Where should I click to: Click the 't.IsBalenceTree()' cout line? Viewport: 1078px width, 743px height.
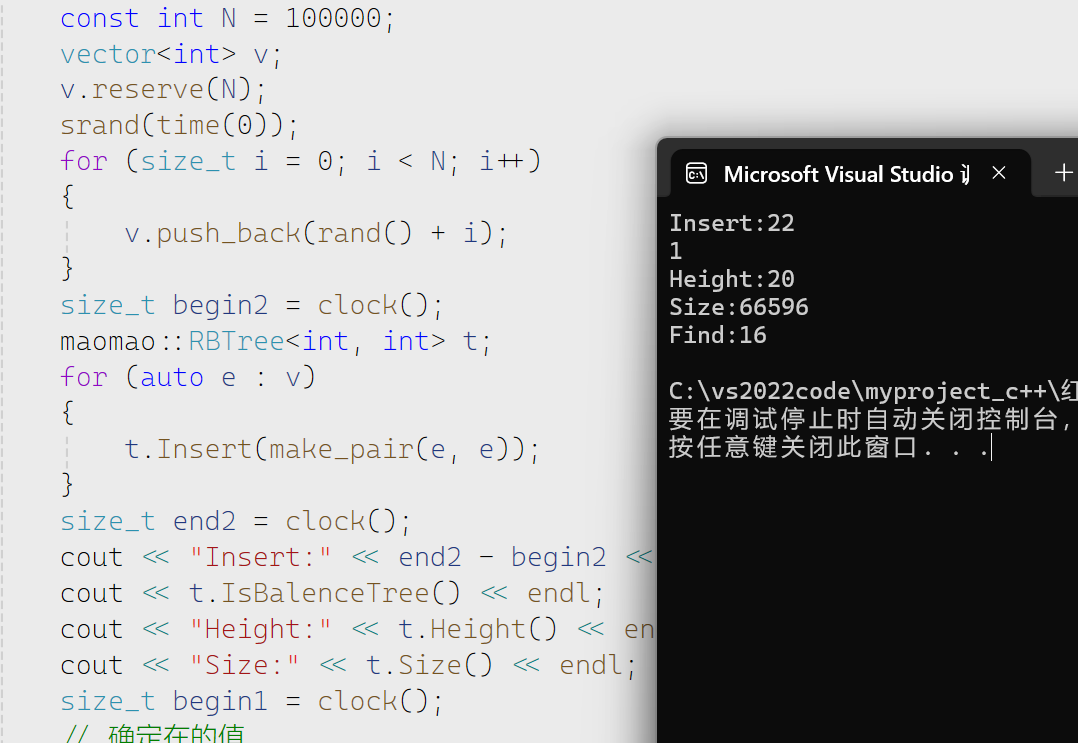click(x=332, y=594)
